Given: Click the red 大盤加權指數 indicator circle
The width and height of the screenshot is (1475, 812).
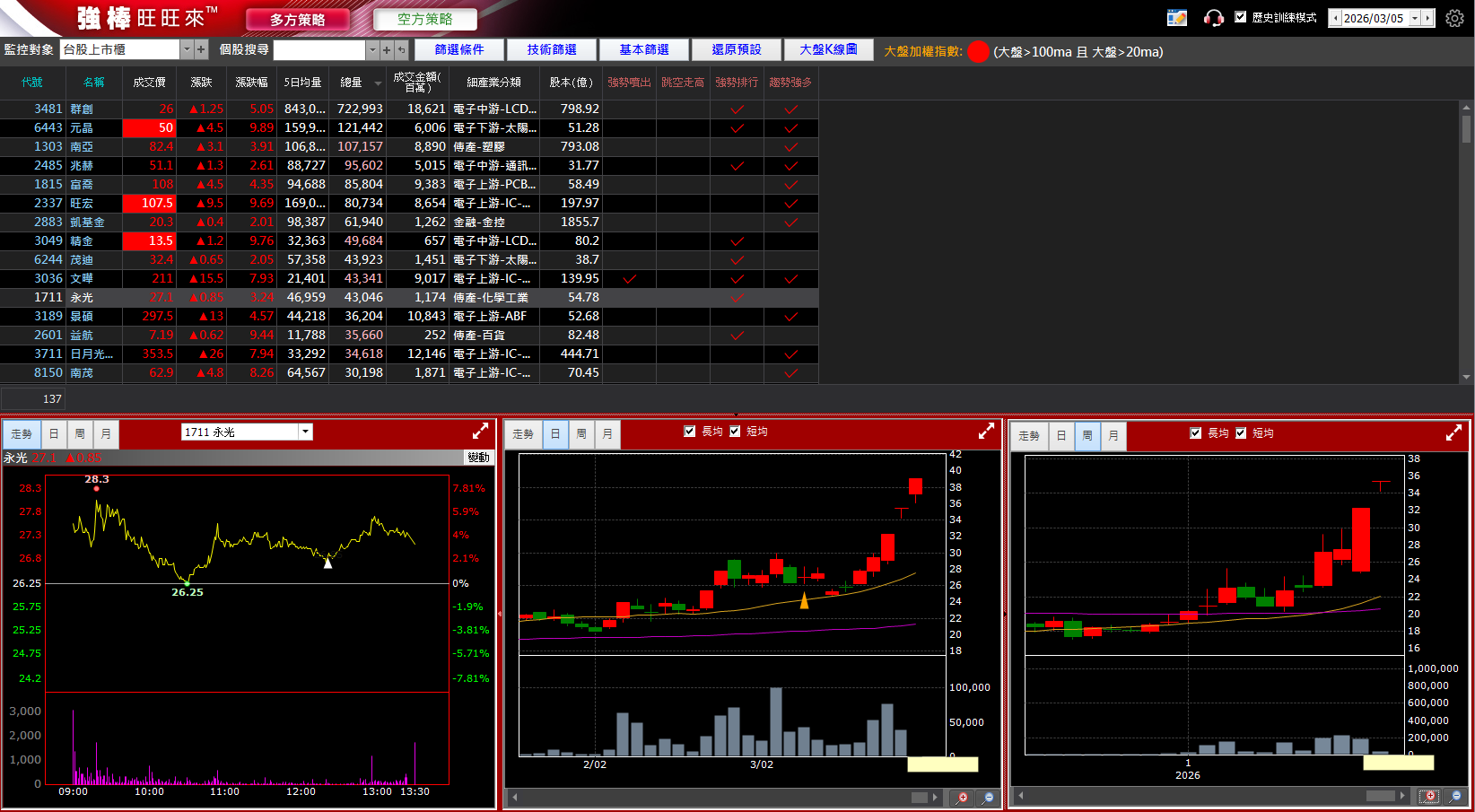Looking at the screenshot, I should coord(978,52).
